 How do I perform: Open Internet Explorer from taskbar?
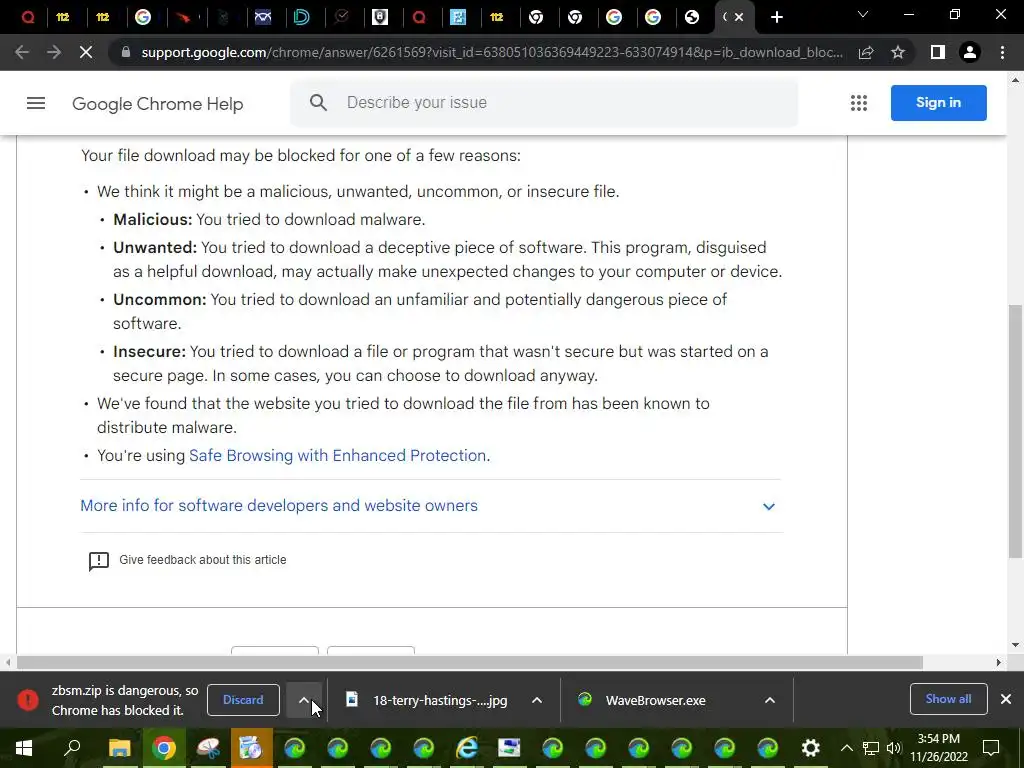pyautogui.click(x=466, y=747)
